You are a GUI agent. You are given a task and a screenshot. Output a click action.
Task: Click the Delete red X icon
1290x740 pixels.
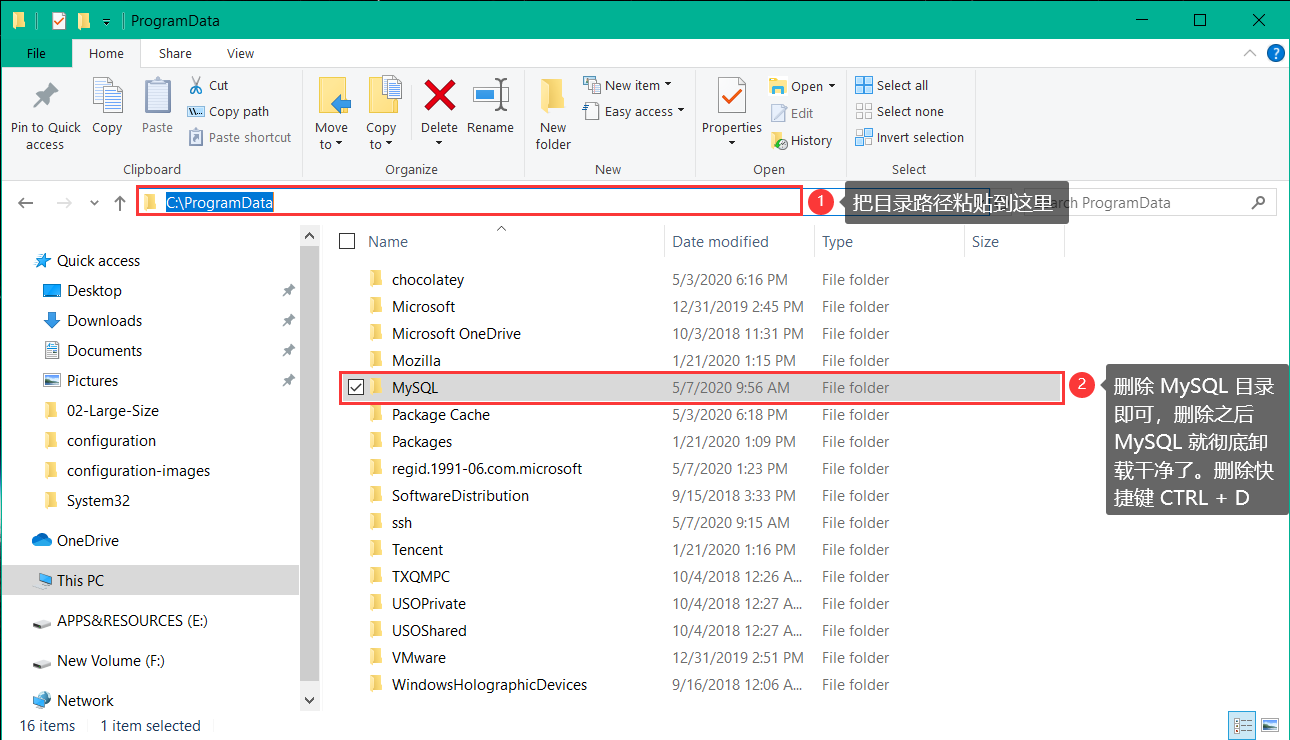pyautogui.click(x=439, y=96)
